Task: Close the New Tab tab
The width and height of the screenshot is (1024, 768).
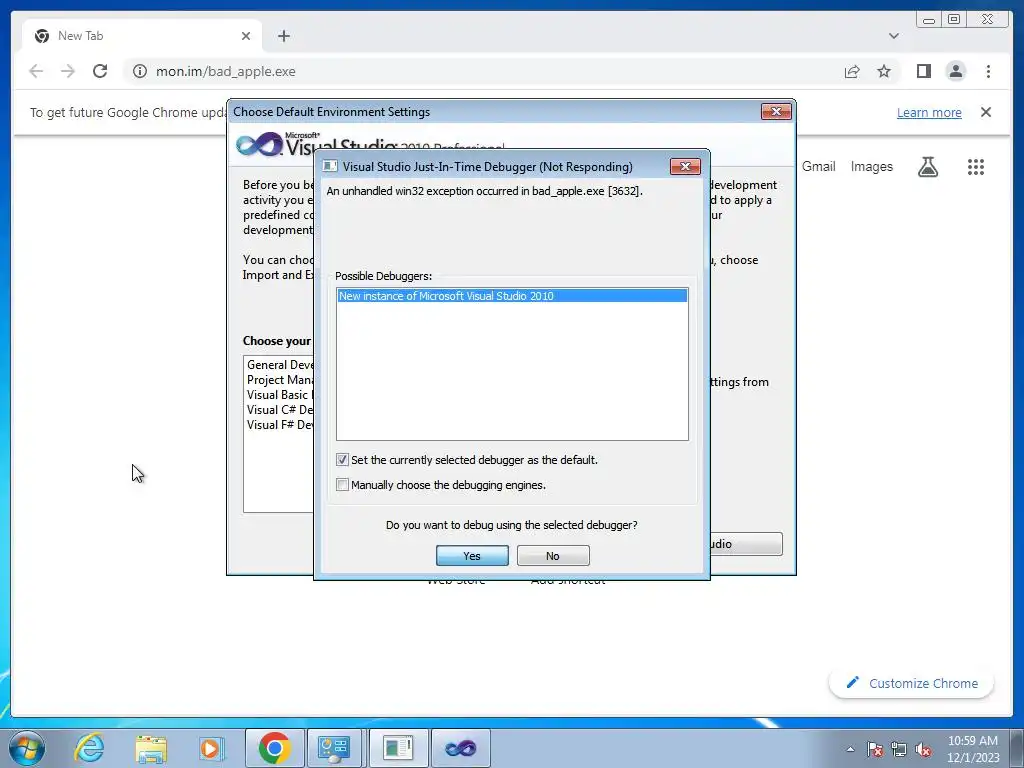Action: (x=246, y=36)
